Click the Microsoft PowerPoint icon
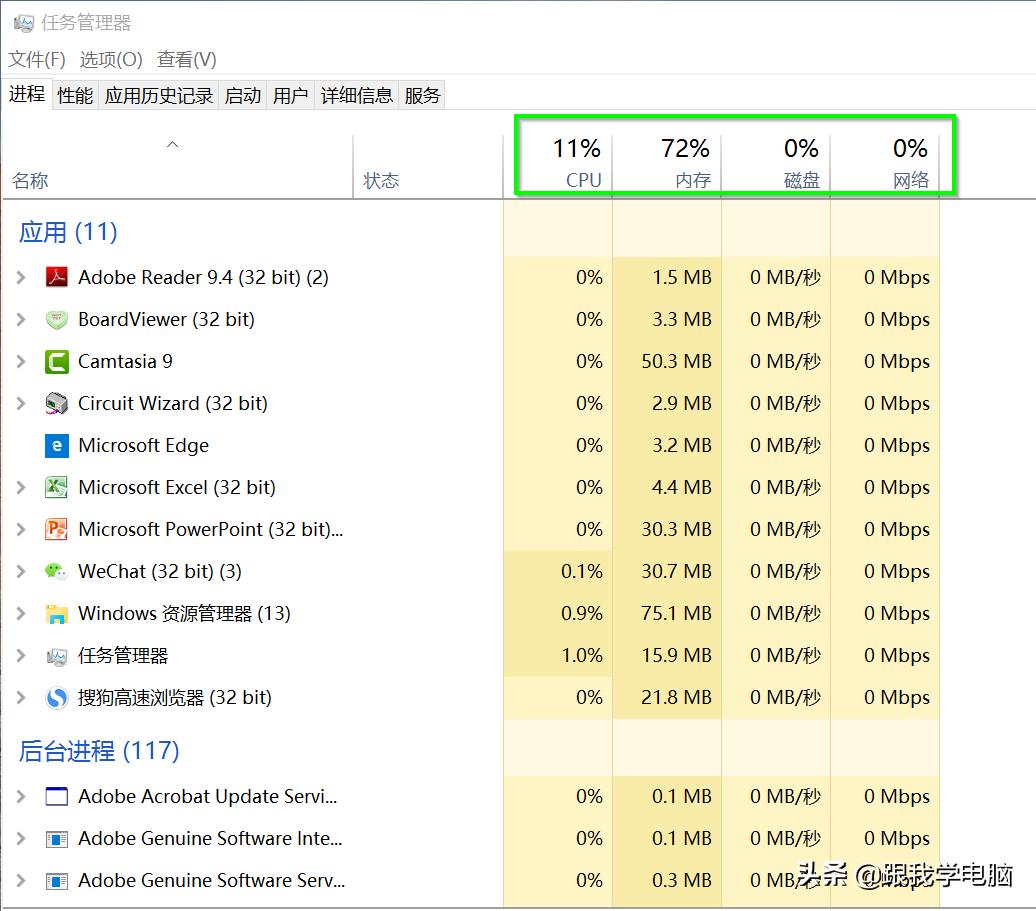Viewport: 1036px width, 911px height. tap(59, 529)
